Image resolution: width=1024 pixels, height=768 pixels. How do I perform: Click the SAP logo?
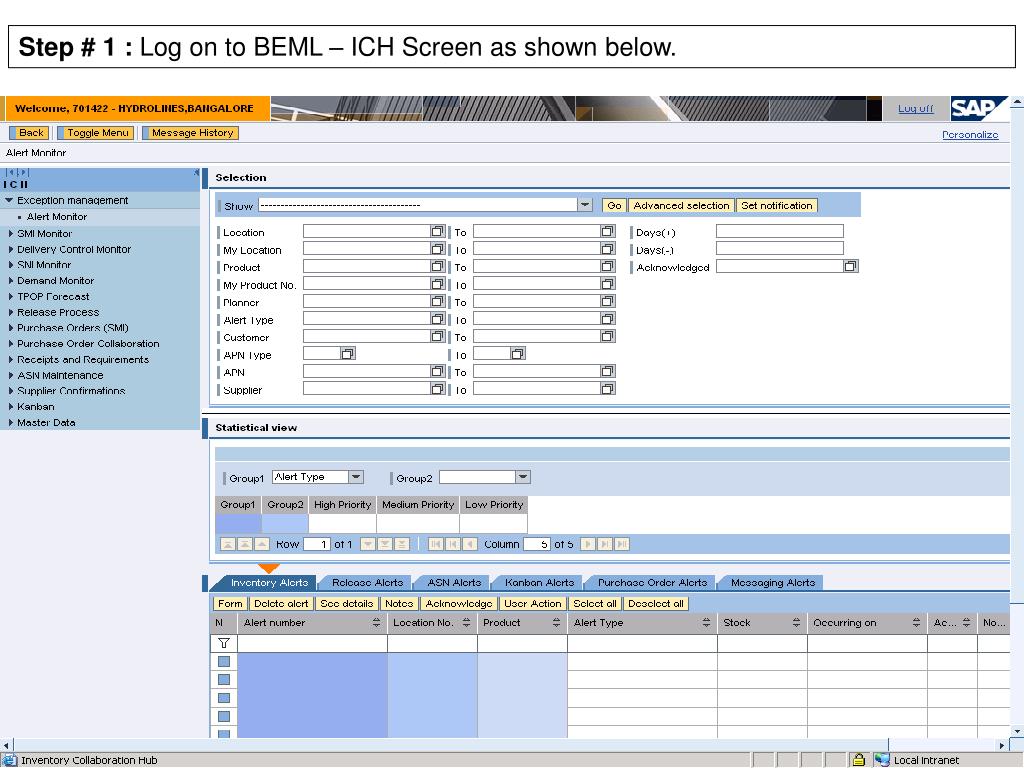point(978,108)
